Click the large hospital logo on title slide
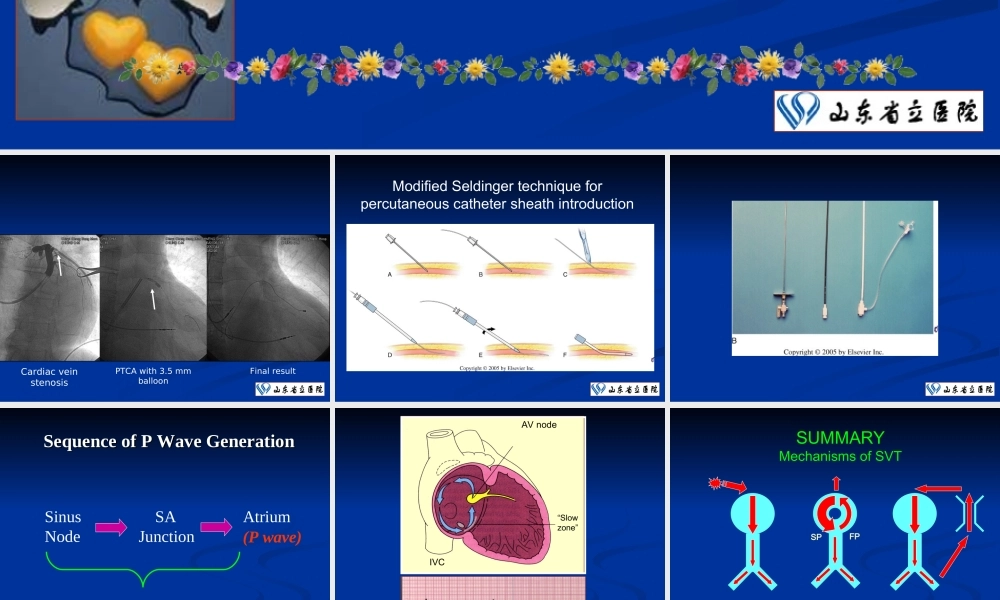 point(878,111)
